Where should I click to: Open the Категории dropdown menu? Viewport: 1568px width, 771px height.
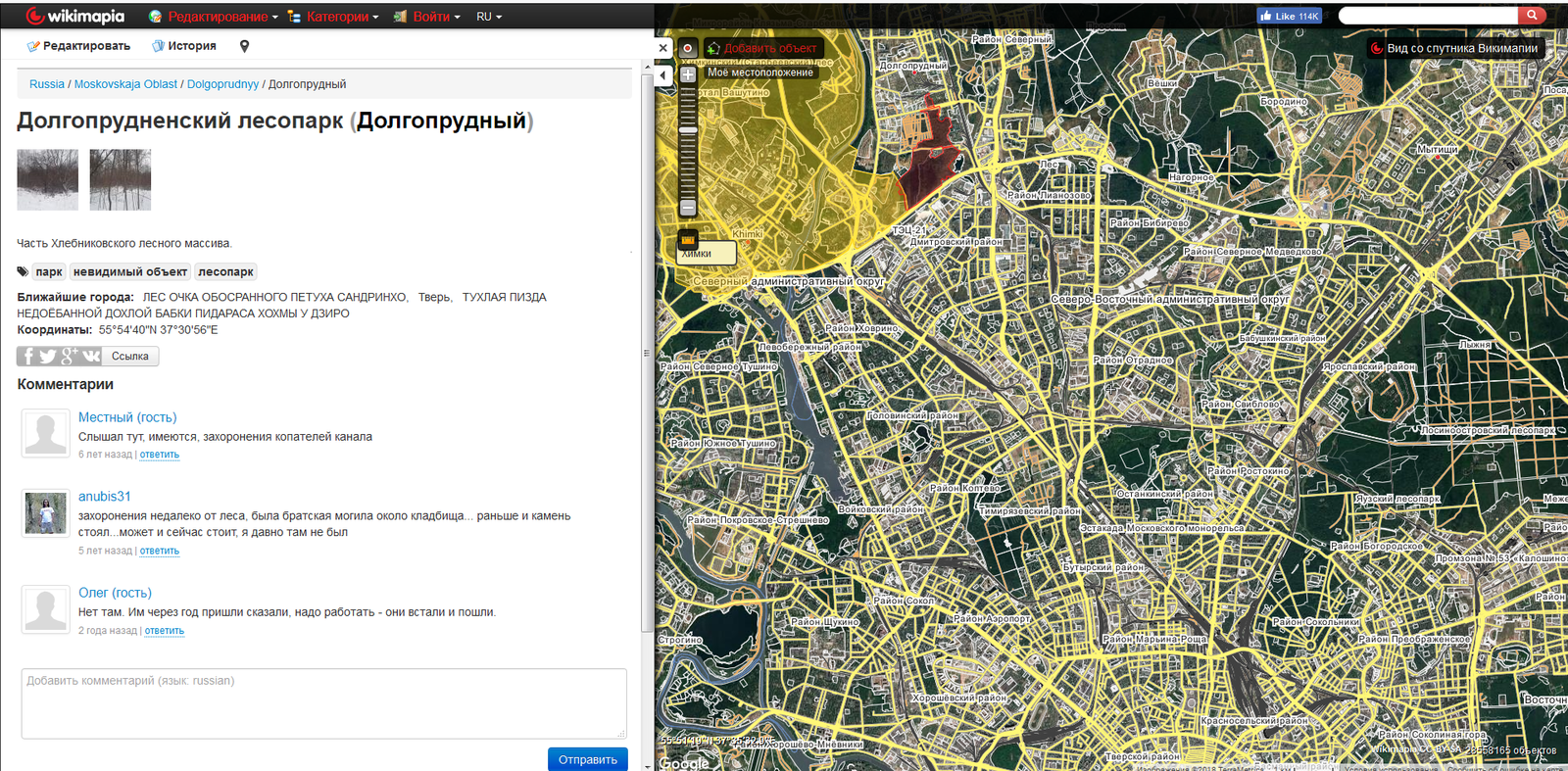click(x=333, y=17)
